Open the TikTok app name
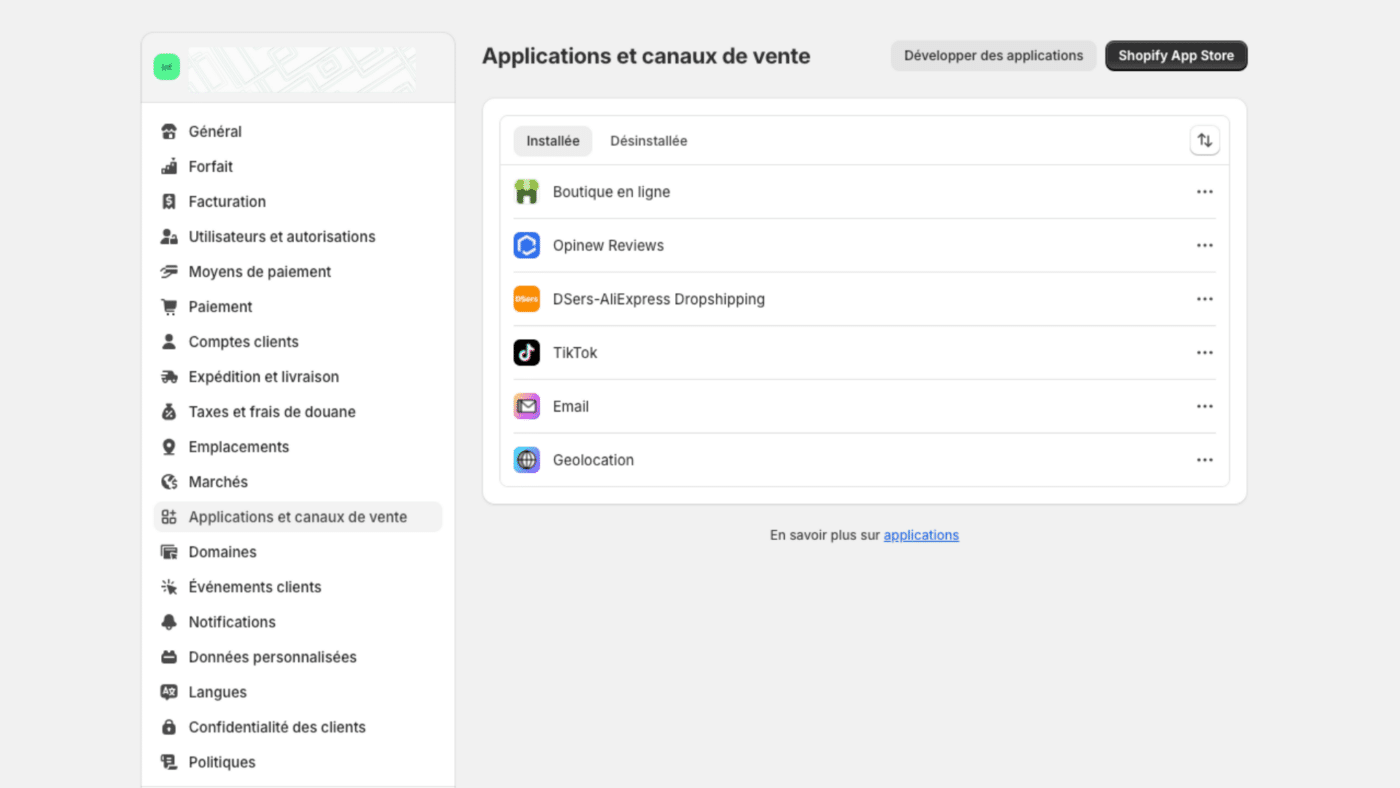The height and width of the screenshot is (788, 1400). pyautogui.click(x=575, y=353)
